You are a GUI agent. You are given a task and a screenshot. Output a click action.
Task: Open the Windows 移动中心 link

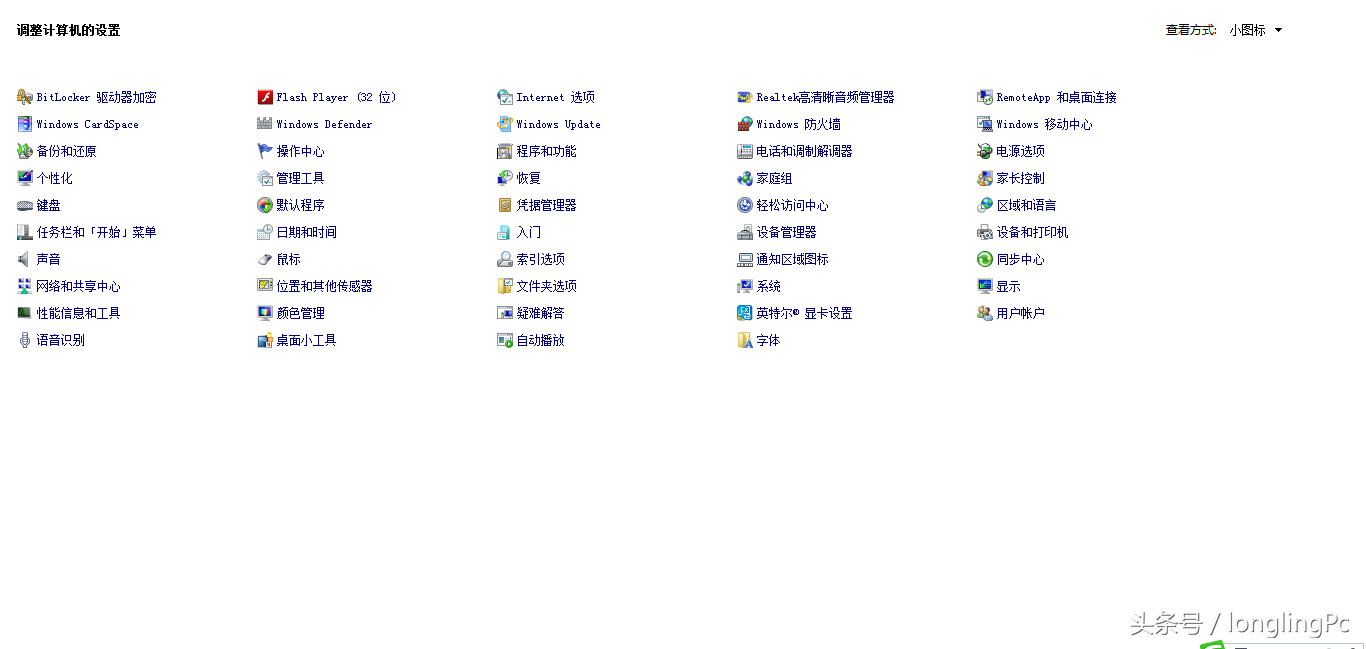1044,124
